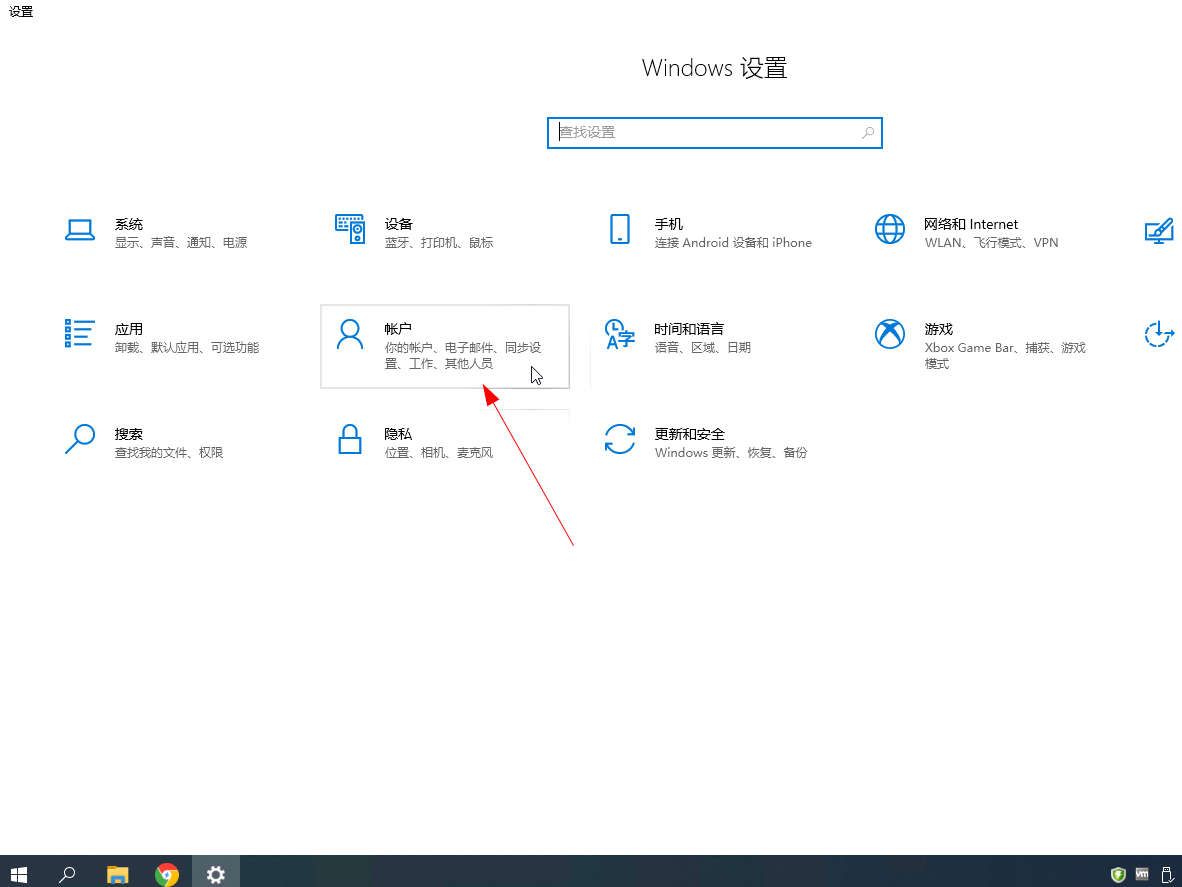Screen dimensions: 1182x887
Task: Open the 帐户 person icon
Action: (350, 334)
